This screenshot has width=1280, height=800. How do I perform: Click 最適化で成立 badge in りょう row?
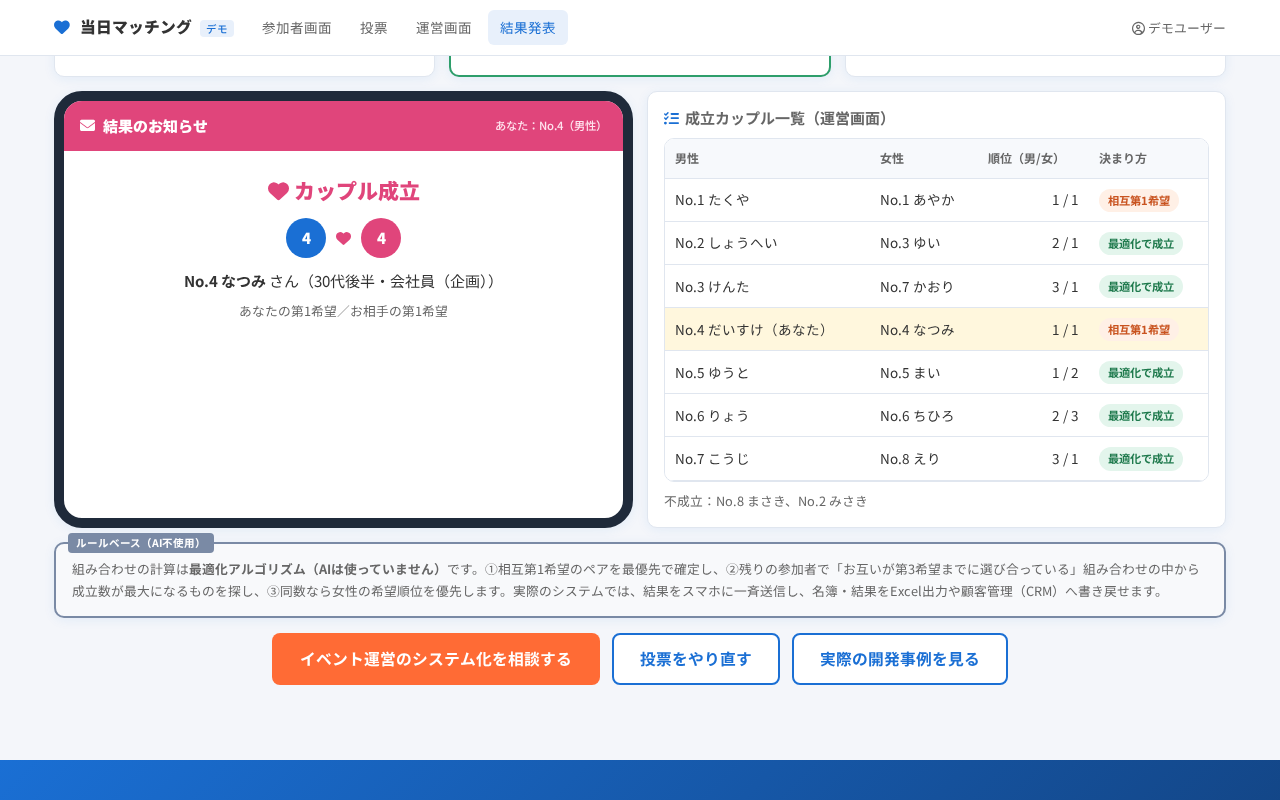1141,415
